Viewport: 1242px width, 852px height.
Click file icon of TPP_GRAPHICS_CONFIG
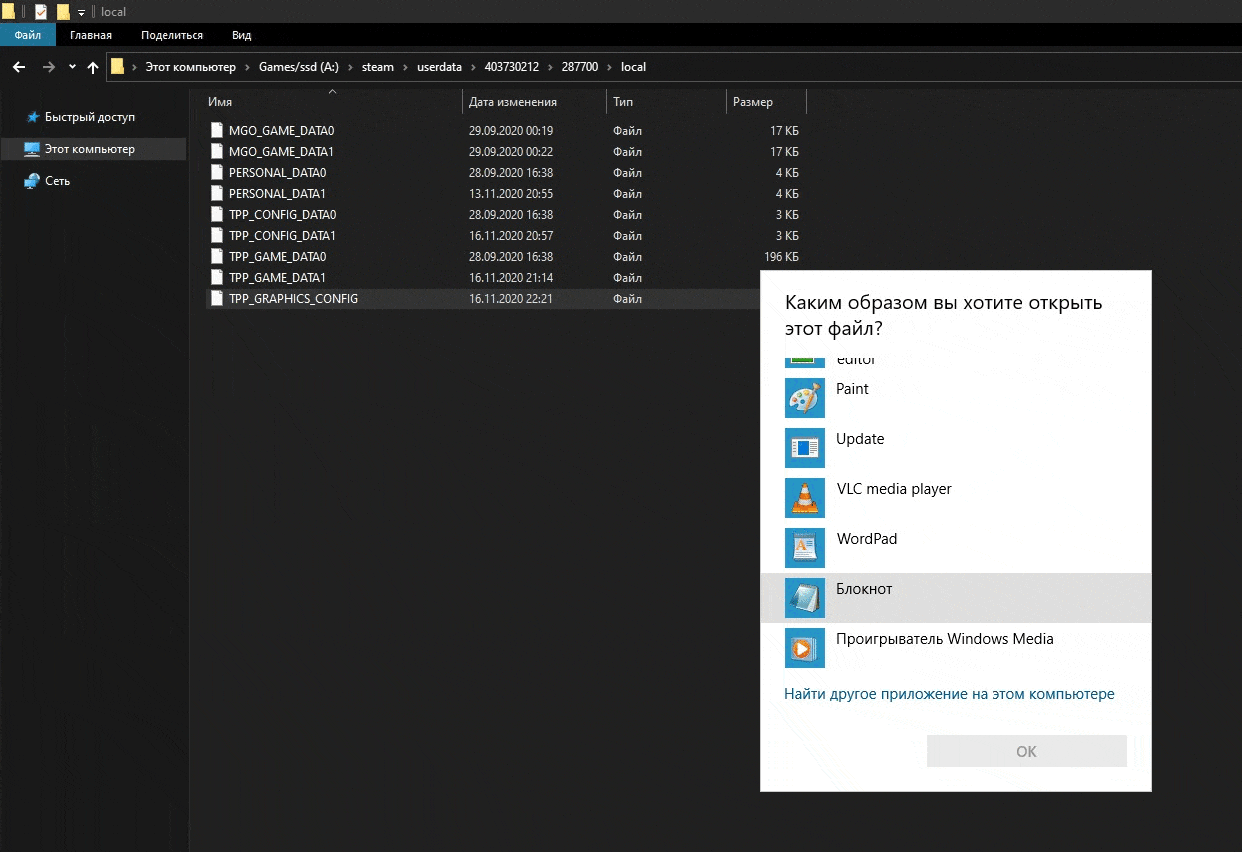[217, 298]
